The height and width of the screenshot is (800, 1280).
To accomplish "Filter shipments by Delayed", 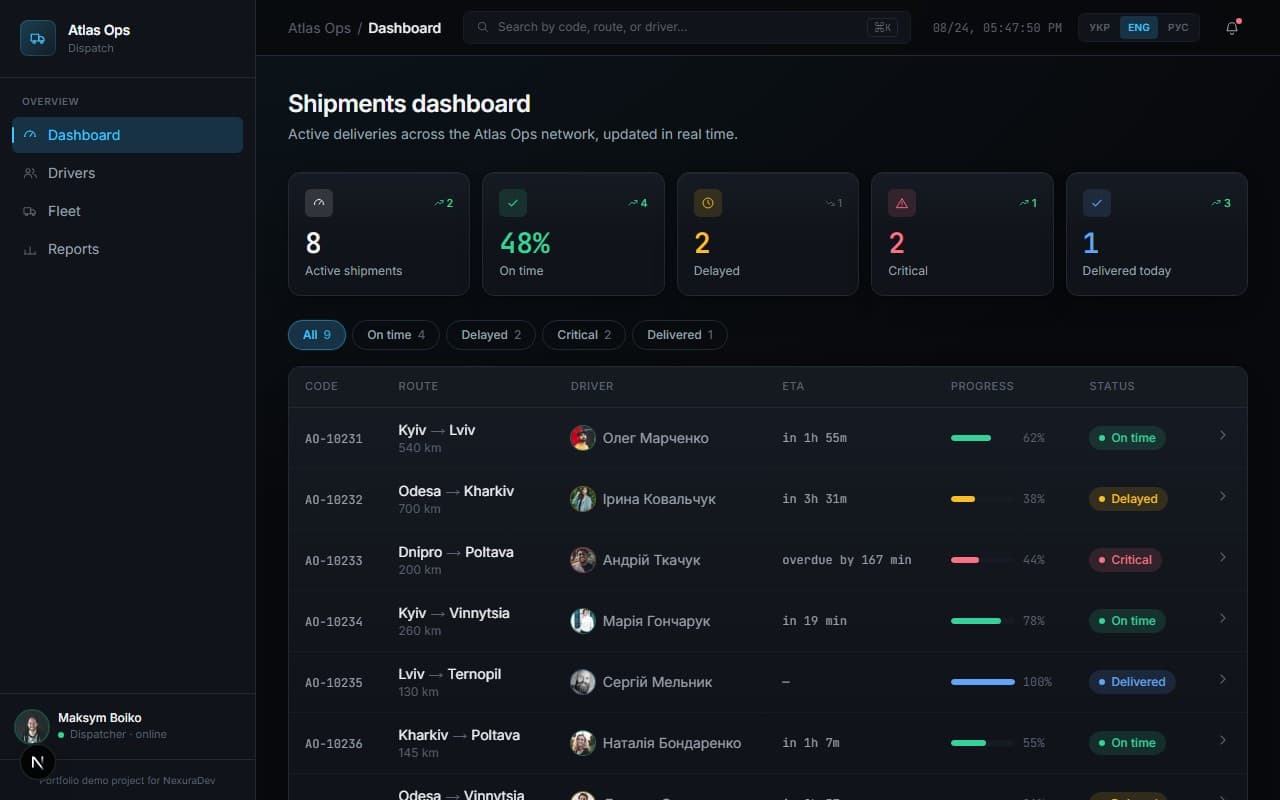I will pyautogui.click(x=491, y=335).
